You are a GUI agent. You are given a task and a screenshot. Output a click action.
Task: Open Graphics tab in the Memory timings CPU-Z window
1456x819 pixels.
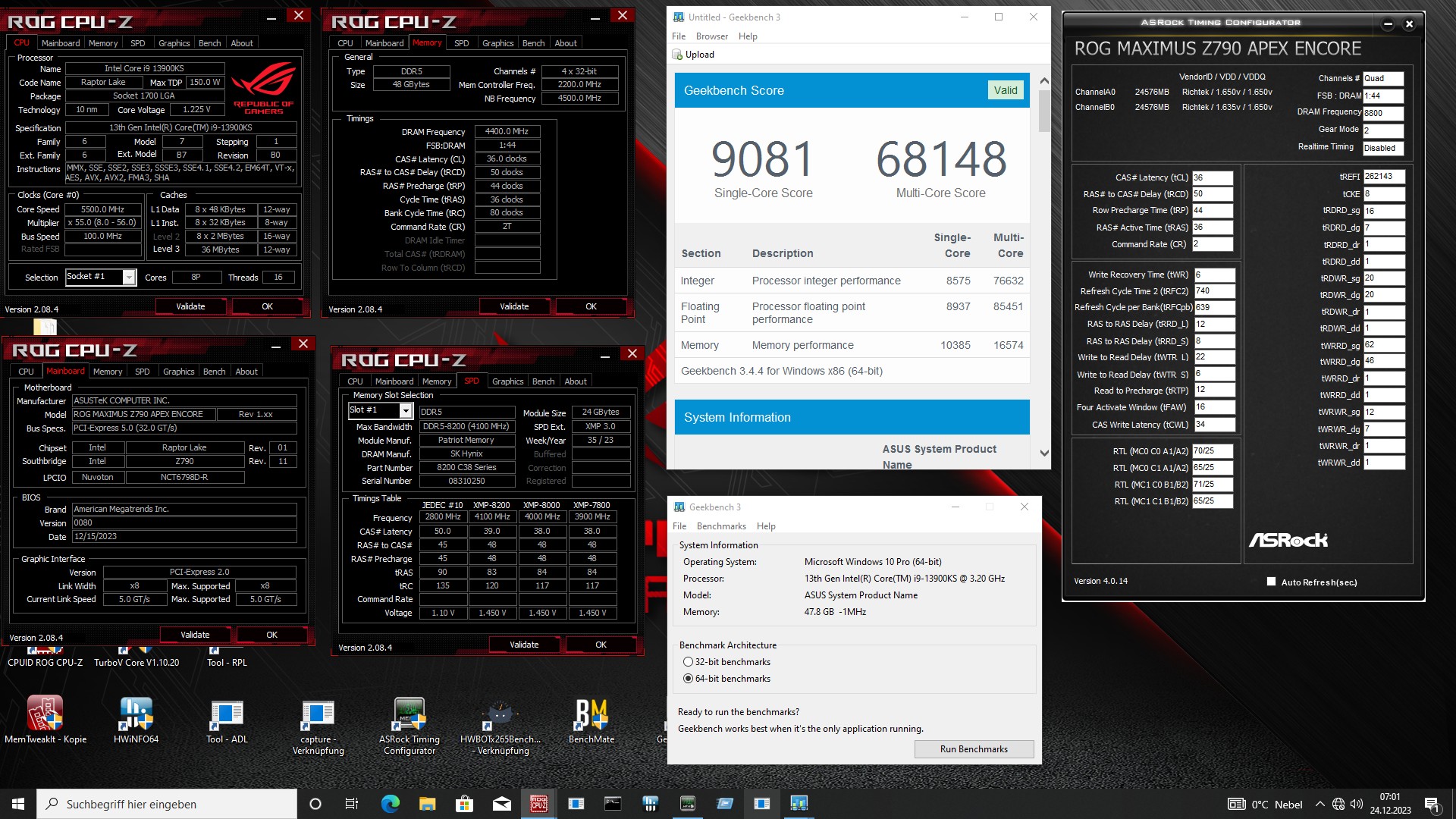(x=498, y=43)
